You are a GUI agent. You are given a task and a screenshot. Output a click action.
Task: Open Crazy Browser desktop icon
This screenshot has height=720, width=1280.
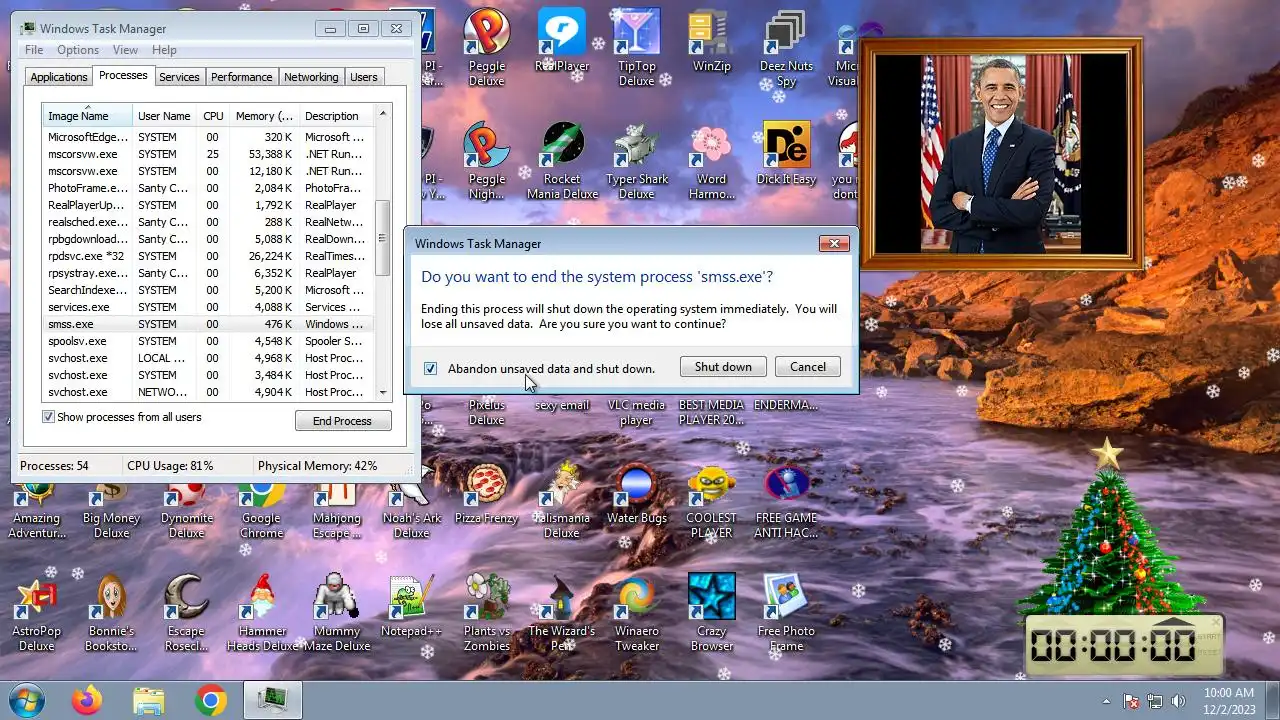[712, 612]
